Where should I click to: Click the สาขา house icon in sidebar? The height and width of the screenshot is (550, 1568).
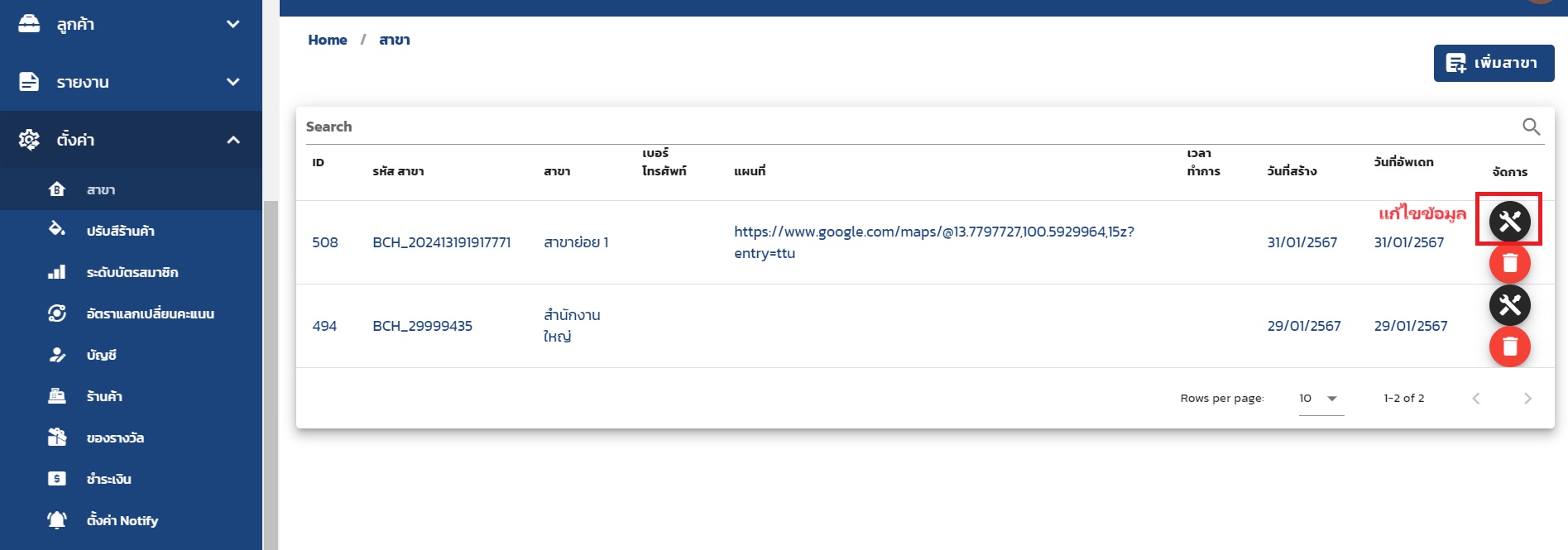(x=57, y=189)
